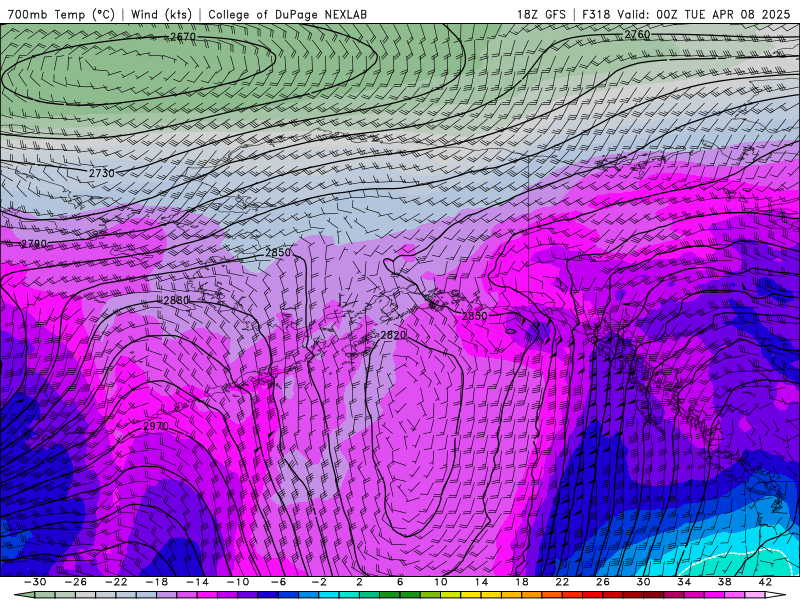Click the 34 colorbar scale label

(684, 582)
